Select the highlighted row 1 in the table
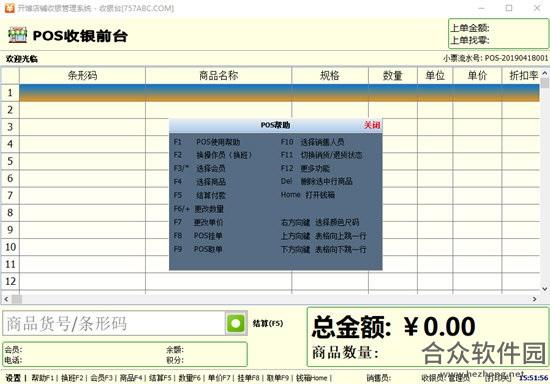 (x=280, y=93)
